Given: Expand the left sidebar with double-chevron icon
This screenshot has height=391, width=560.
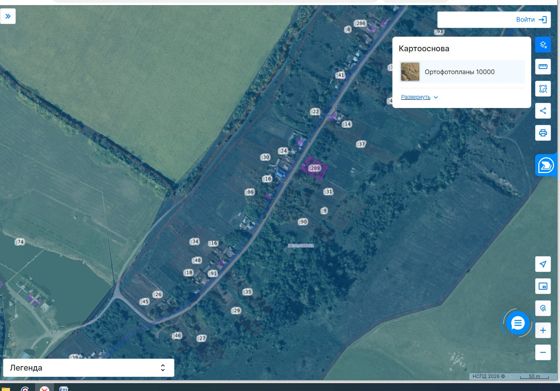Looking at the screenshot, I should coord(8,16).
